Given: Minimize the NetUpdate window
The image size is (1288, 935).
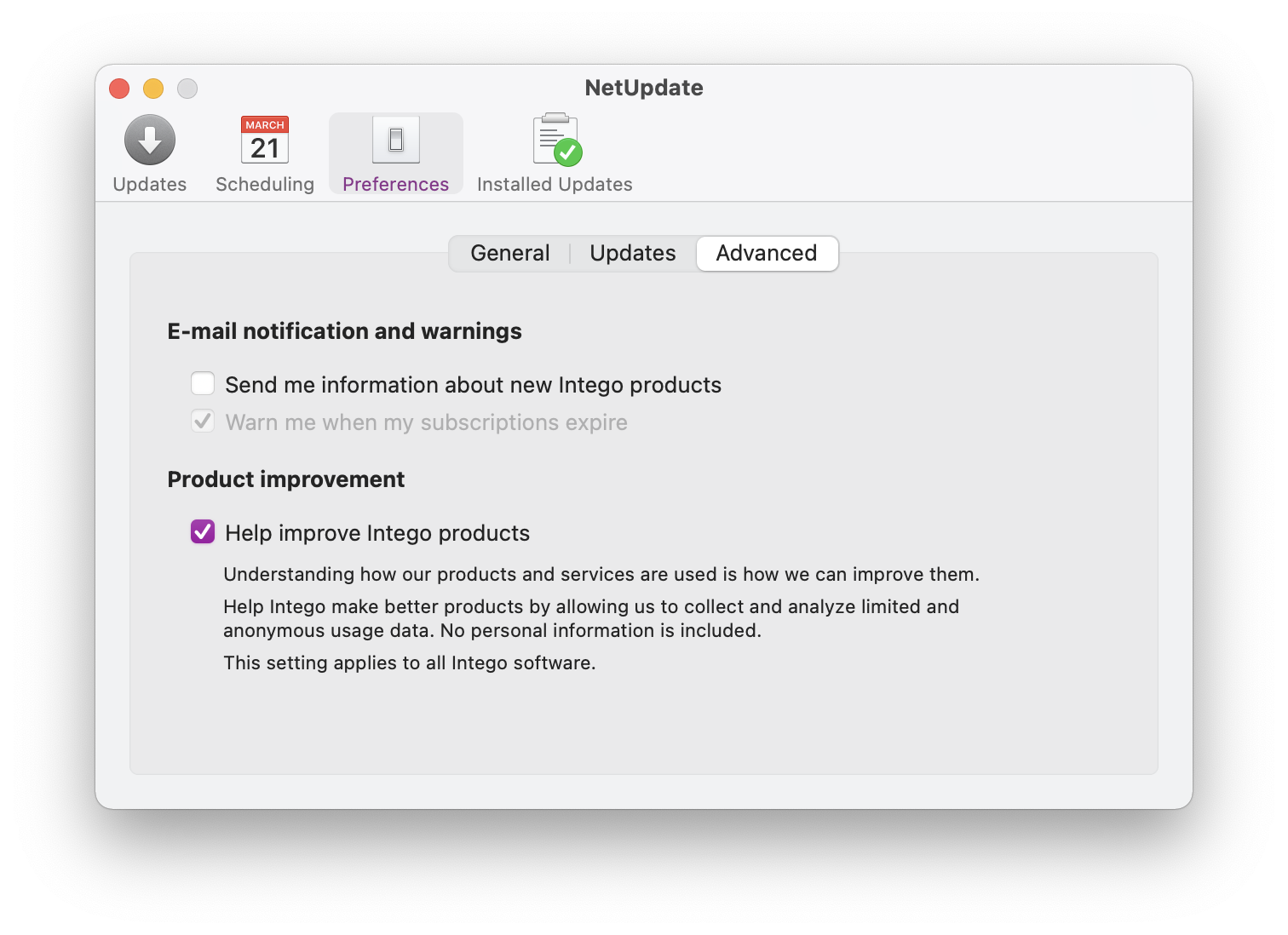Looking at the screenshot, I should pos(153,89).
